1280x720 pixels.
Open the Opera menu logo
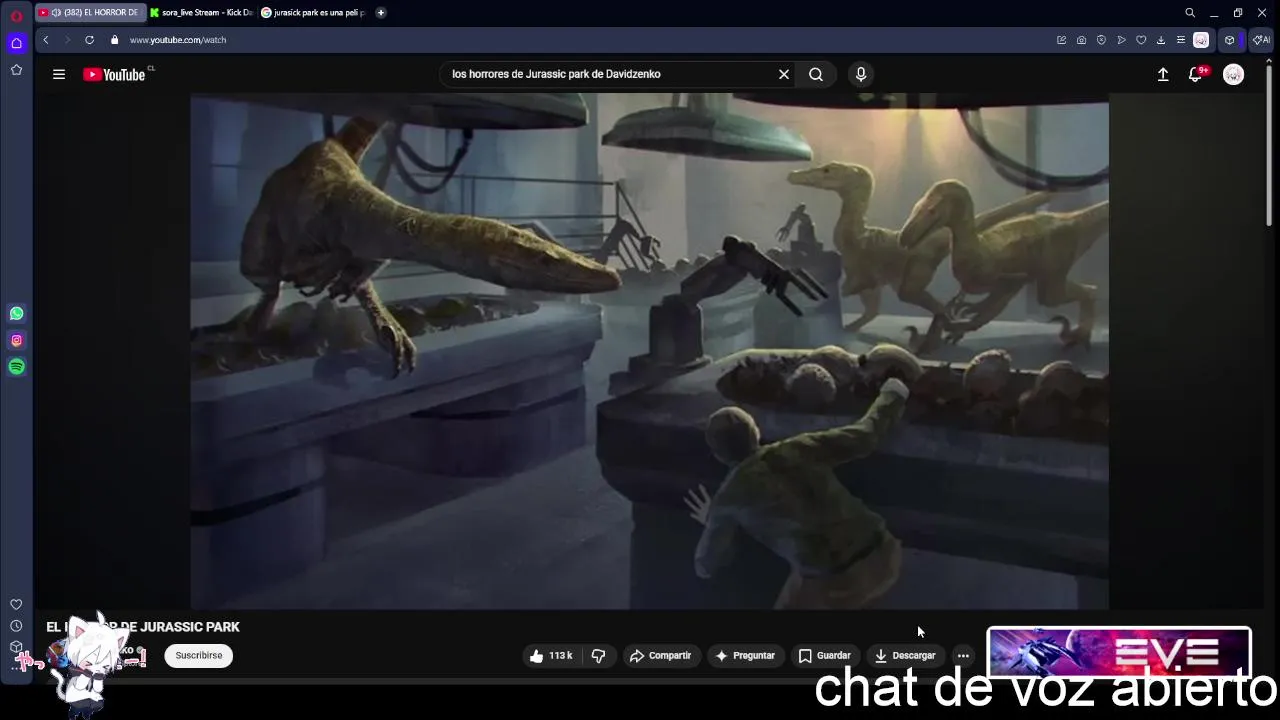[16, 15]
